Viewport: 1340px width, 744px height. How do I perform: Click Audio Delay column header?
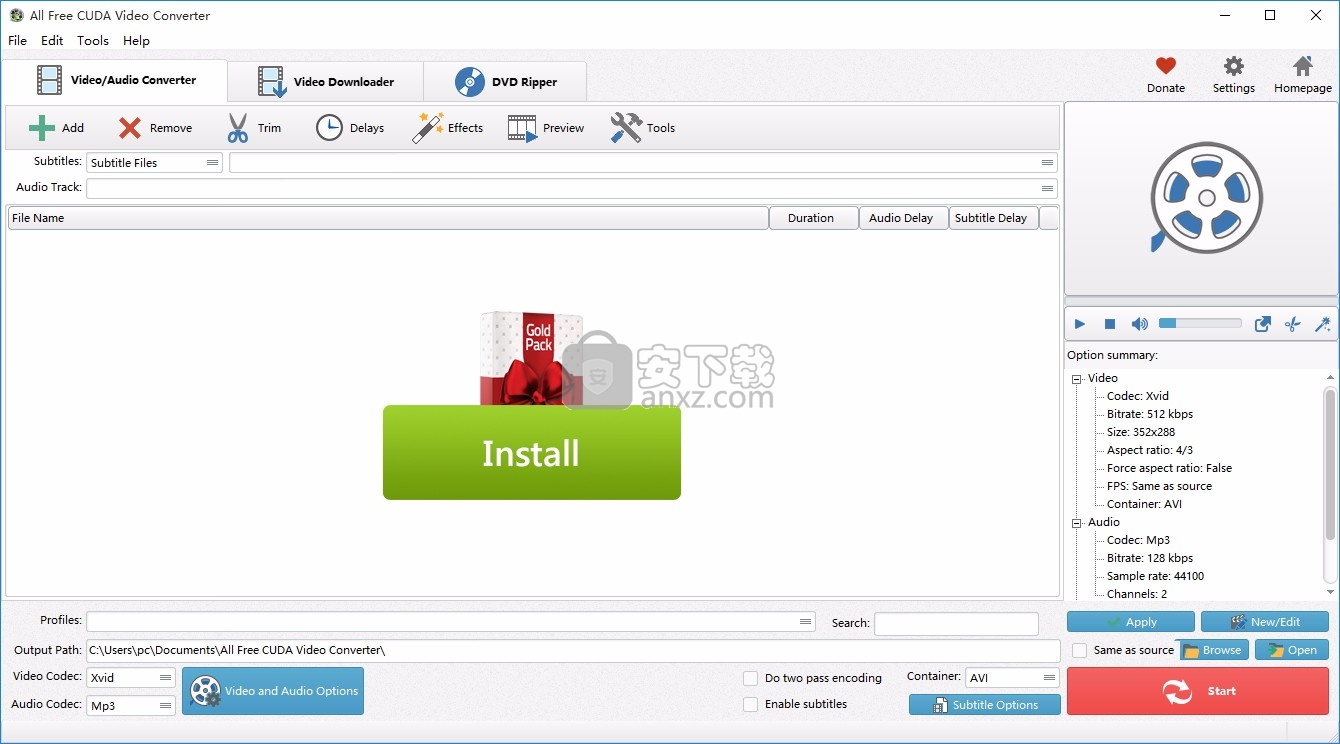click(x=904, y=218)
